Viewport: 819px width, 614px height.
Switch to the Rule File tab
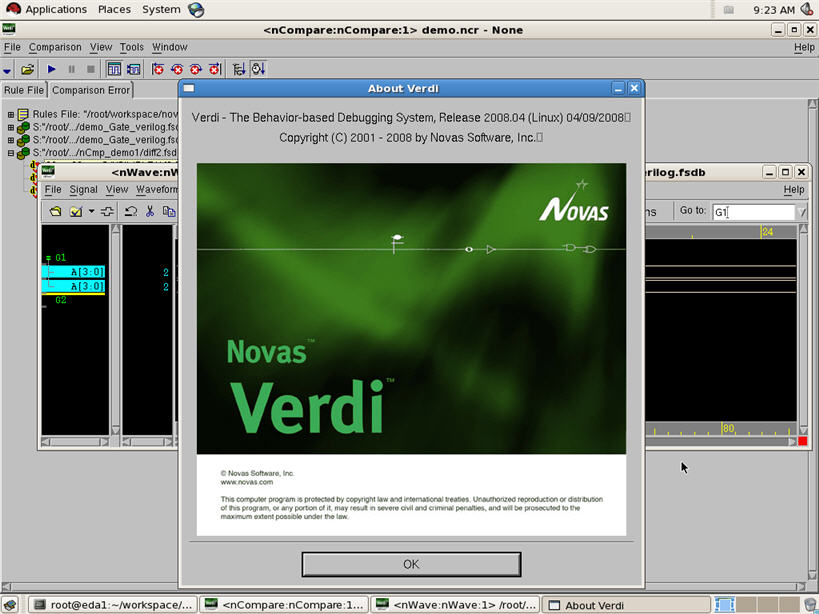click(x=24, y=90)
